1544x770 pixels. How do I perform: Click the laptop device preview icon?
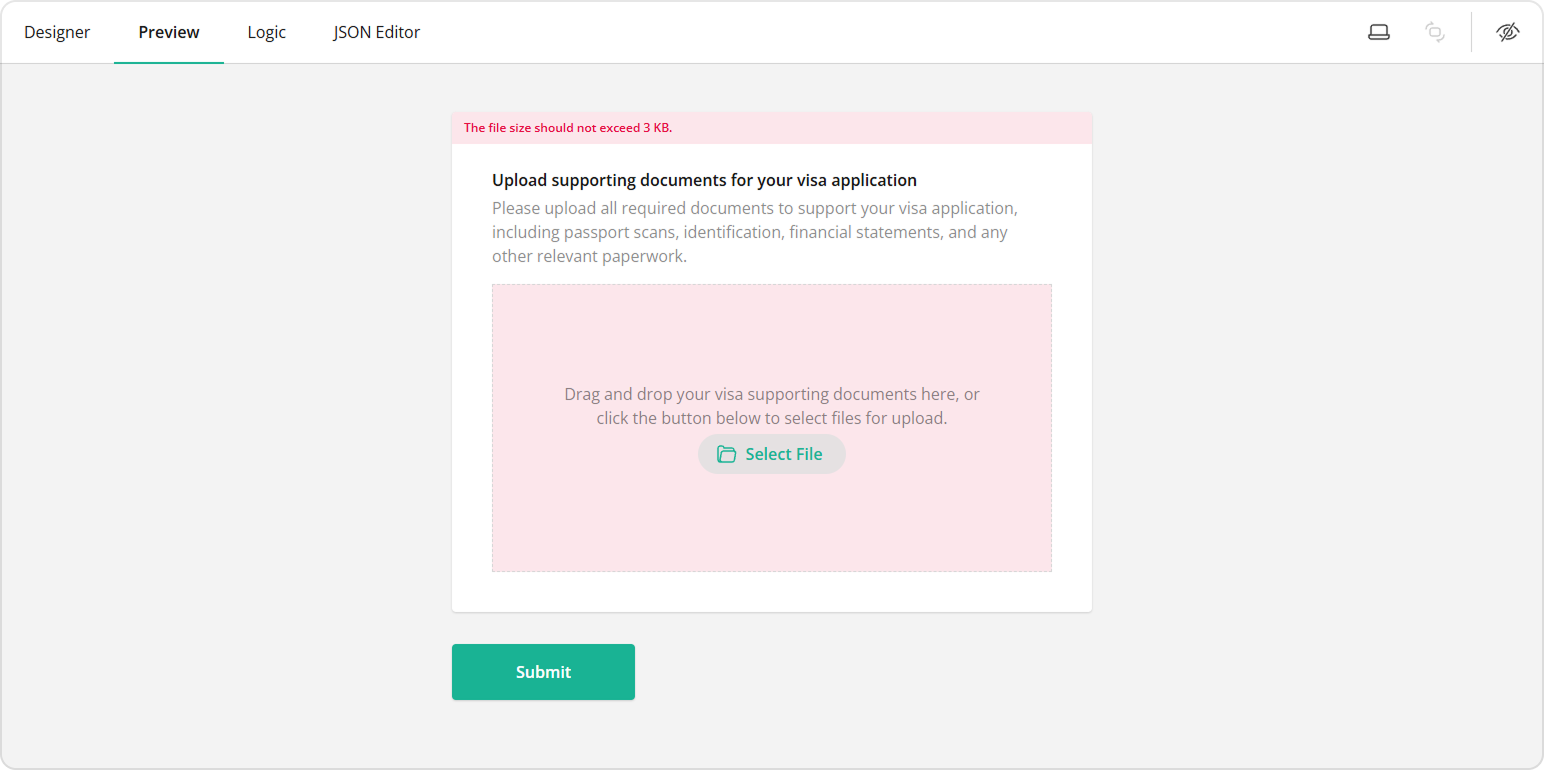(1378, 31)
